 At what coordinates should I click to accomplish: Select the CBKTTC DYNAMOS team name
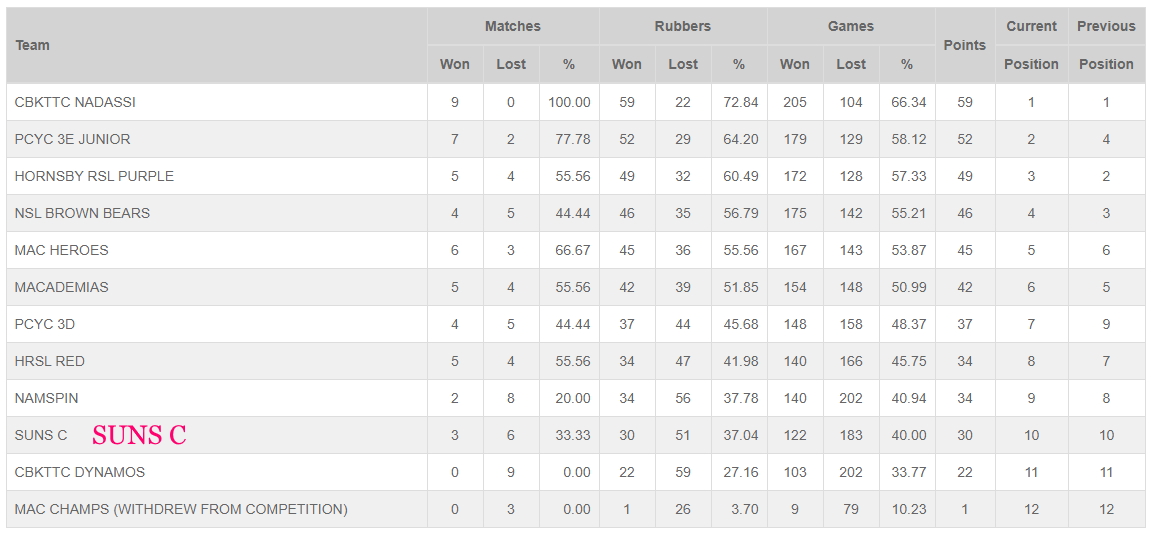[x=80, y=472]
